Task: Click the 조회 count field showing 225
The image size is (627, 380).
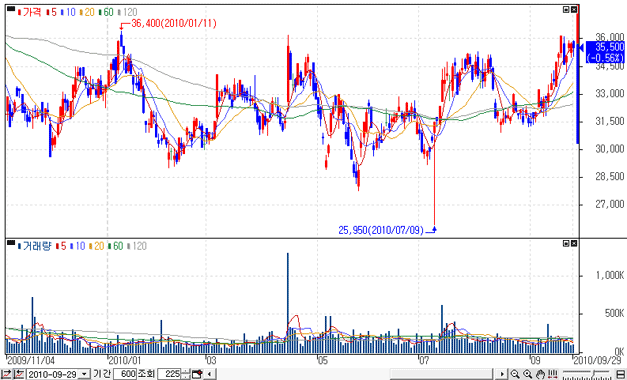Action: pyautogui.click(x=169, y=374)
